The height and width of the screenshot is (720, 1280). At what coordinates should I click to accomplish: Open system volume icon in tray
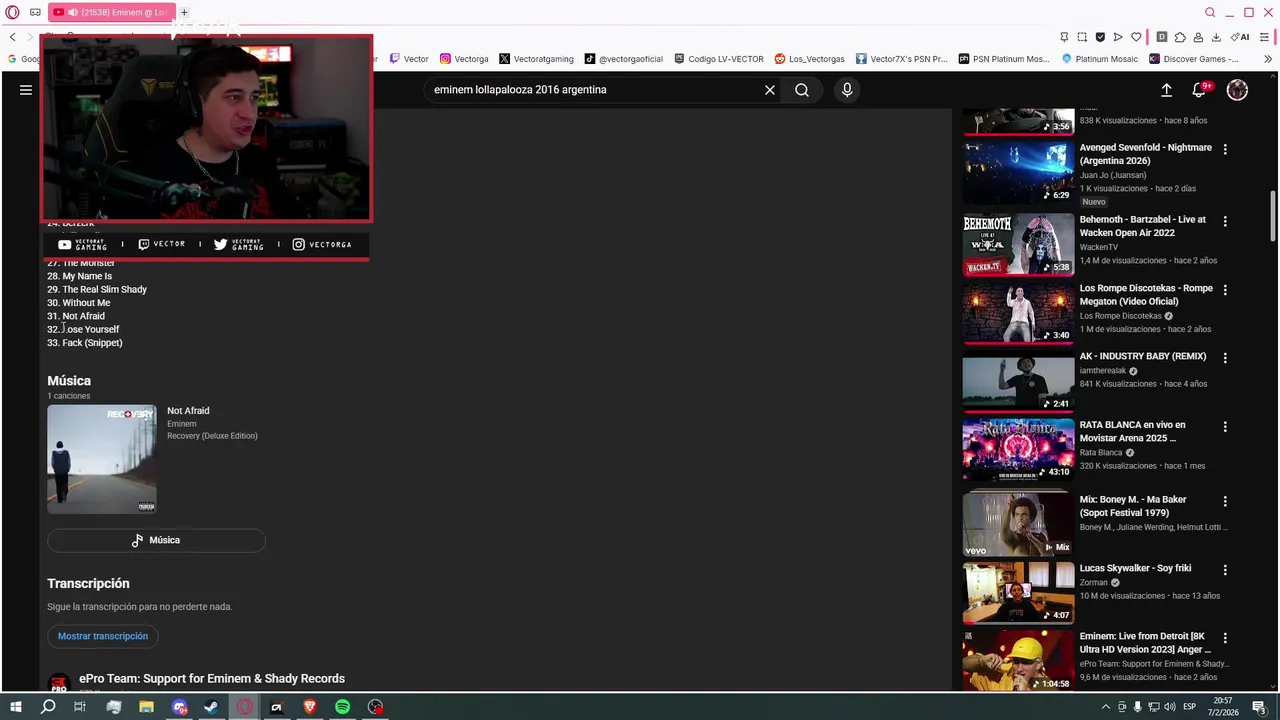point(1170,707)
